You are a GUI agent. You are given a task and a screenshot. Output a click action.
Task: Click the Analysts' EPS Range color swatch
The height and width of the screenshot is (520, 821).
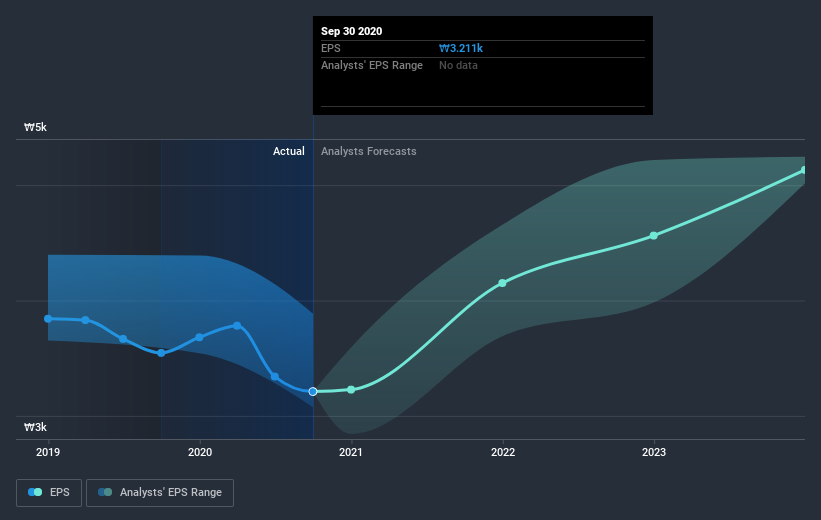click(x=105, y=492)
